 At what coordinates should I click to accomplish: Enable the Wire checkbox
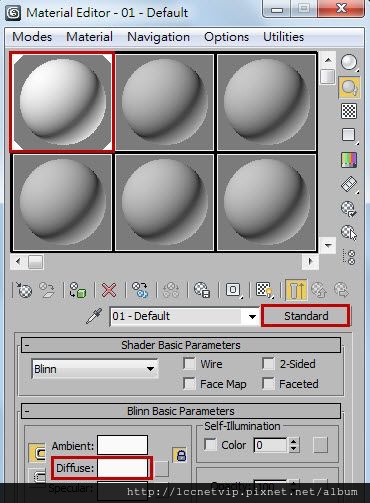(189, 364)
